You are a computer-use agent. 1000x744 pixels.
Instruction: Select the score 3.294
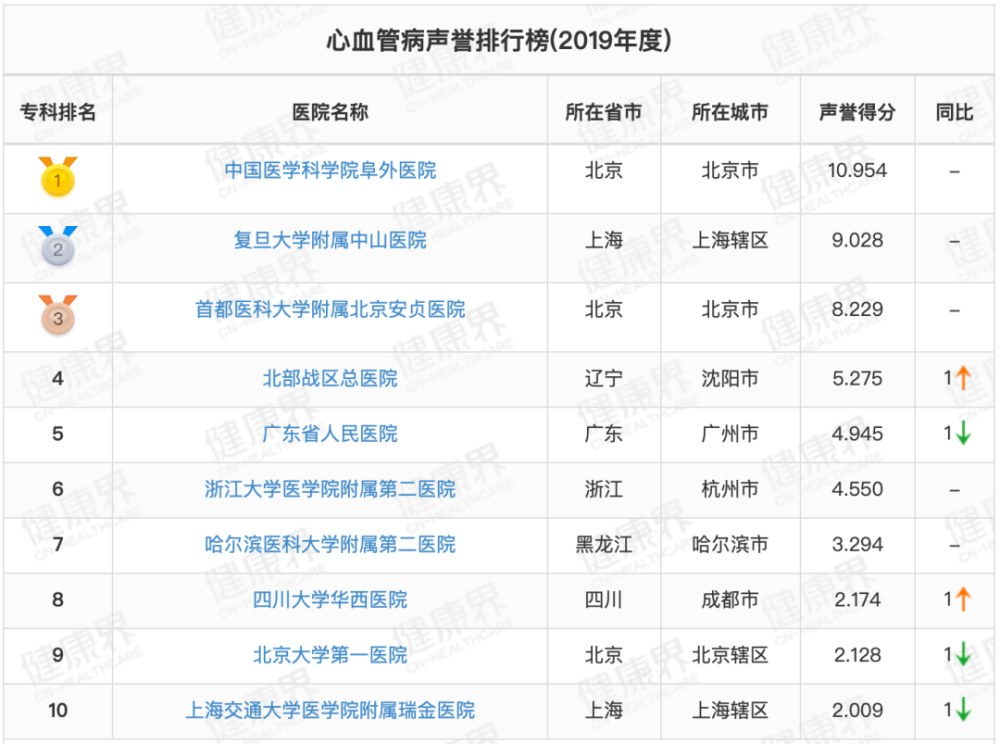857,544
